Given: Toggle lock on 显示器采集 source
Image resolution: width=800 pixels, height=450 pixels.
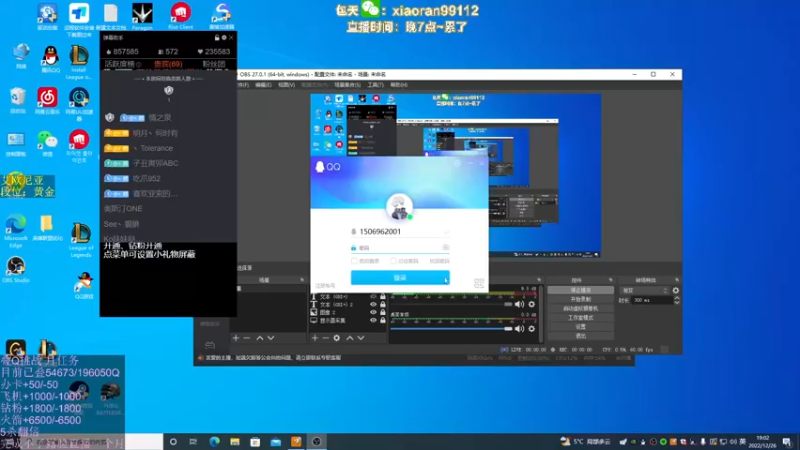Looking at the screenshot, I should click(x=383, y=320).
